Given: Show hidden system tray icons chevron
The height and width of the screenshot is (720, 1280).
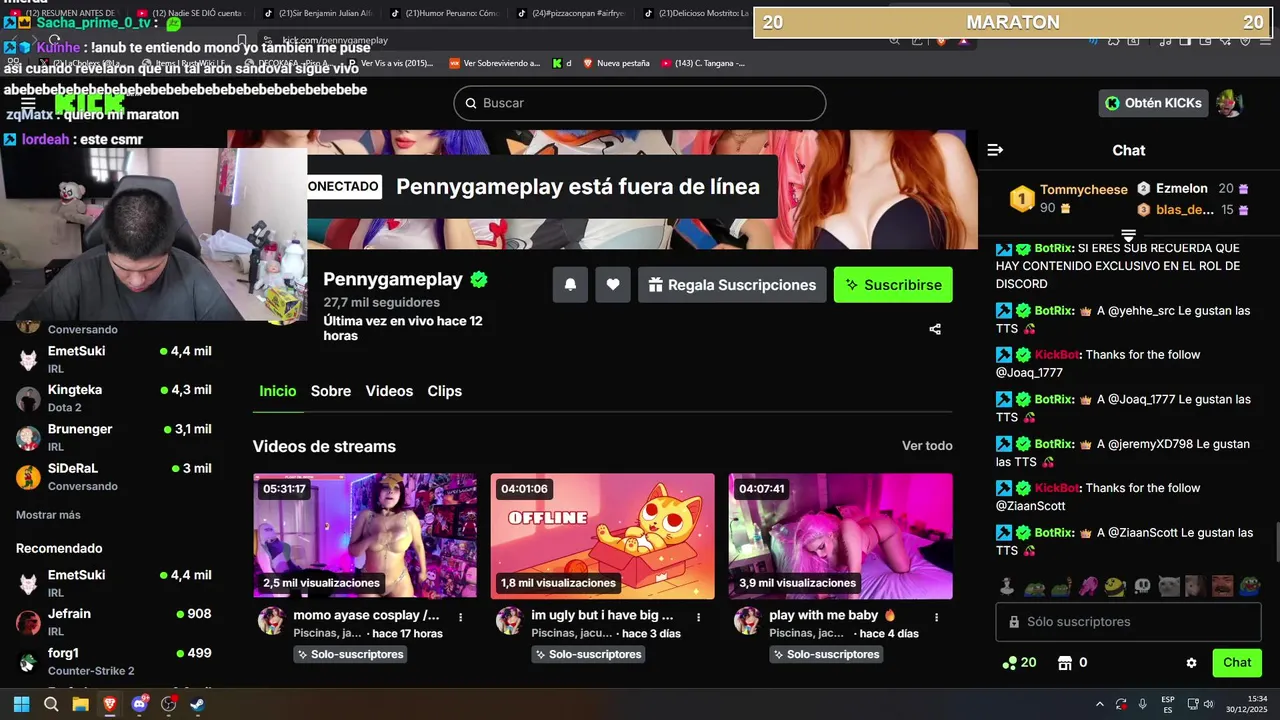Looking at the screenshot, I should coord(1100,704).
